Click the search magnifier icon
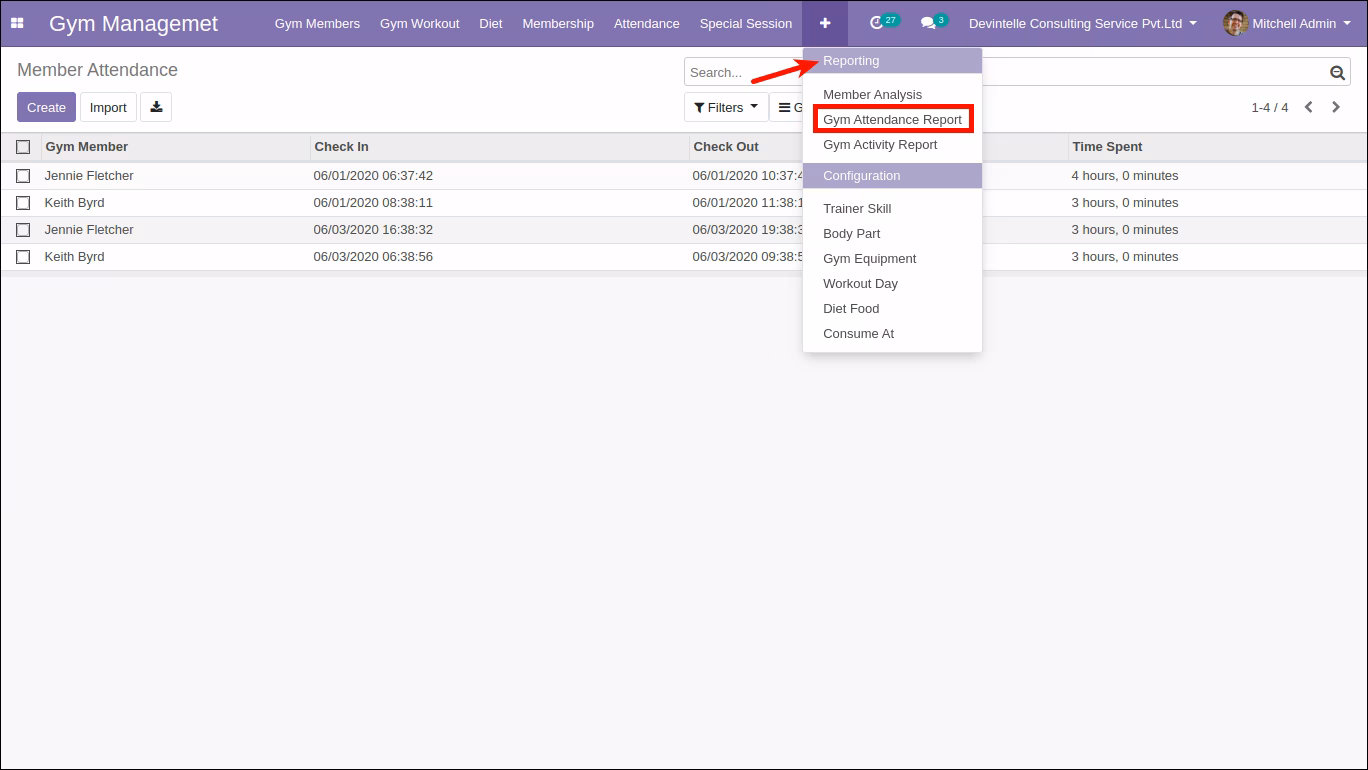The height and width of the screenshot is (770, 1368). click(1337, 72)
